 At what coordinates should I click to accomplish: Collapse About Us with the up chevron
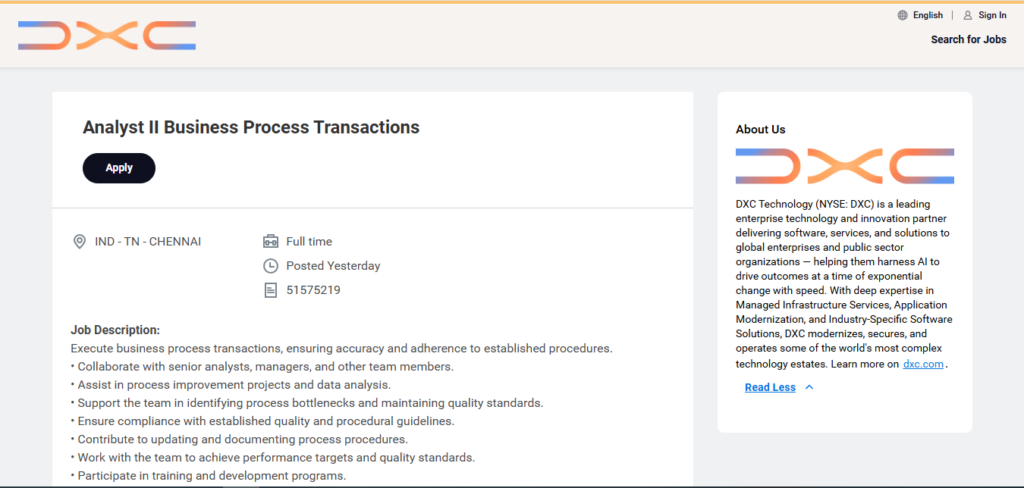809,387
